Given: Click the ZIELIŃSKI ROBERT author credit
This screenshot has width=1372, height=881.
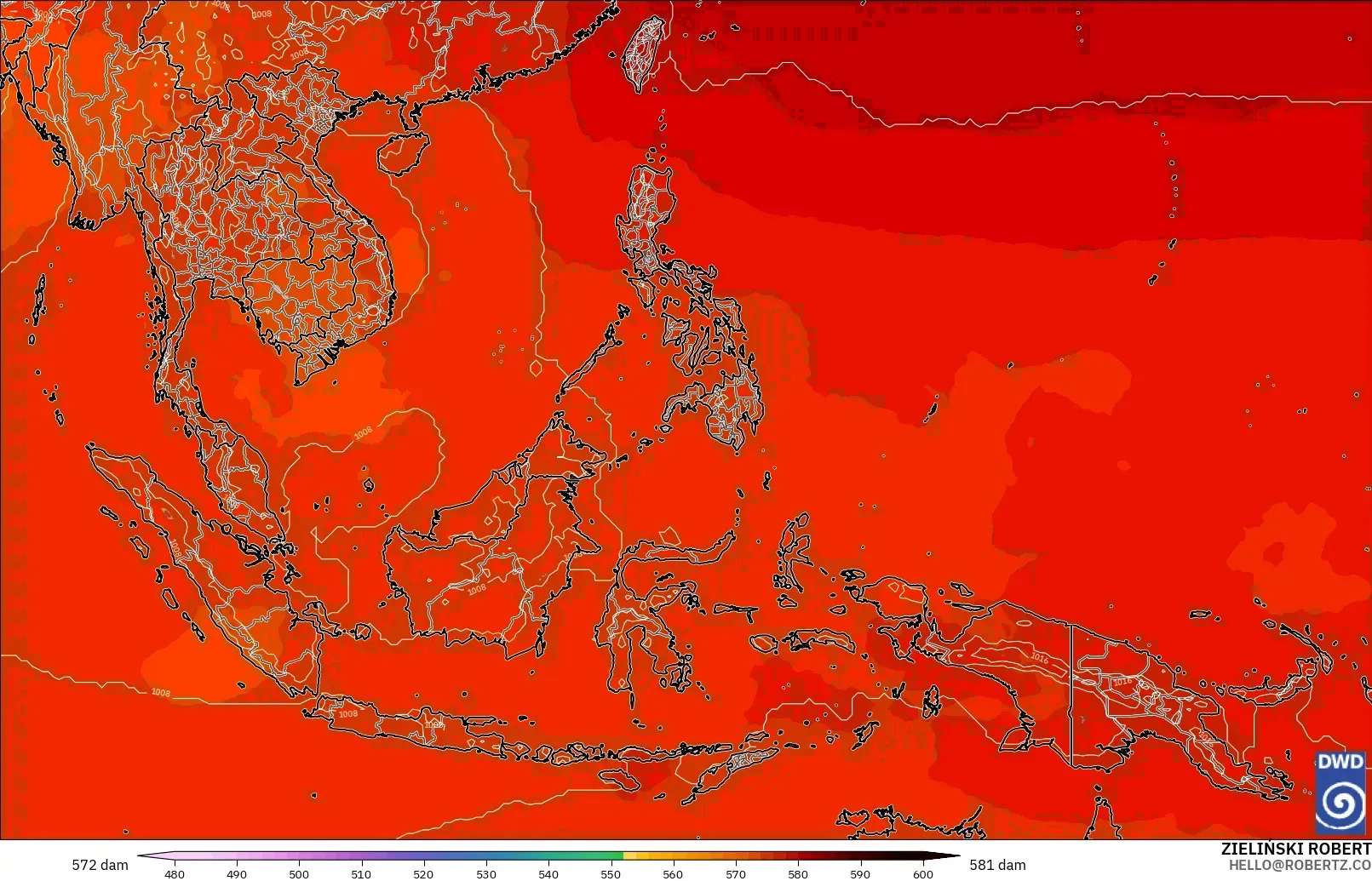Looking at the screenshot, I should pyautogui.click(x=1295, y=850).
